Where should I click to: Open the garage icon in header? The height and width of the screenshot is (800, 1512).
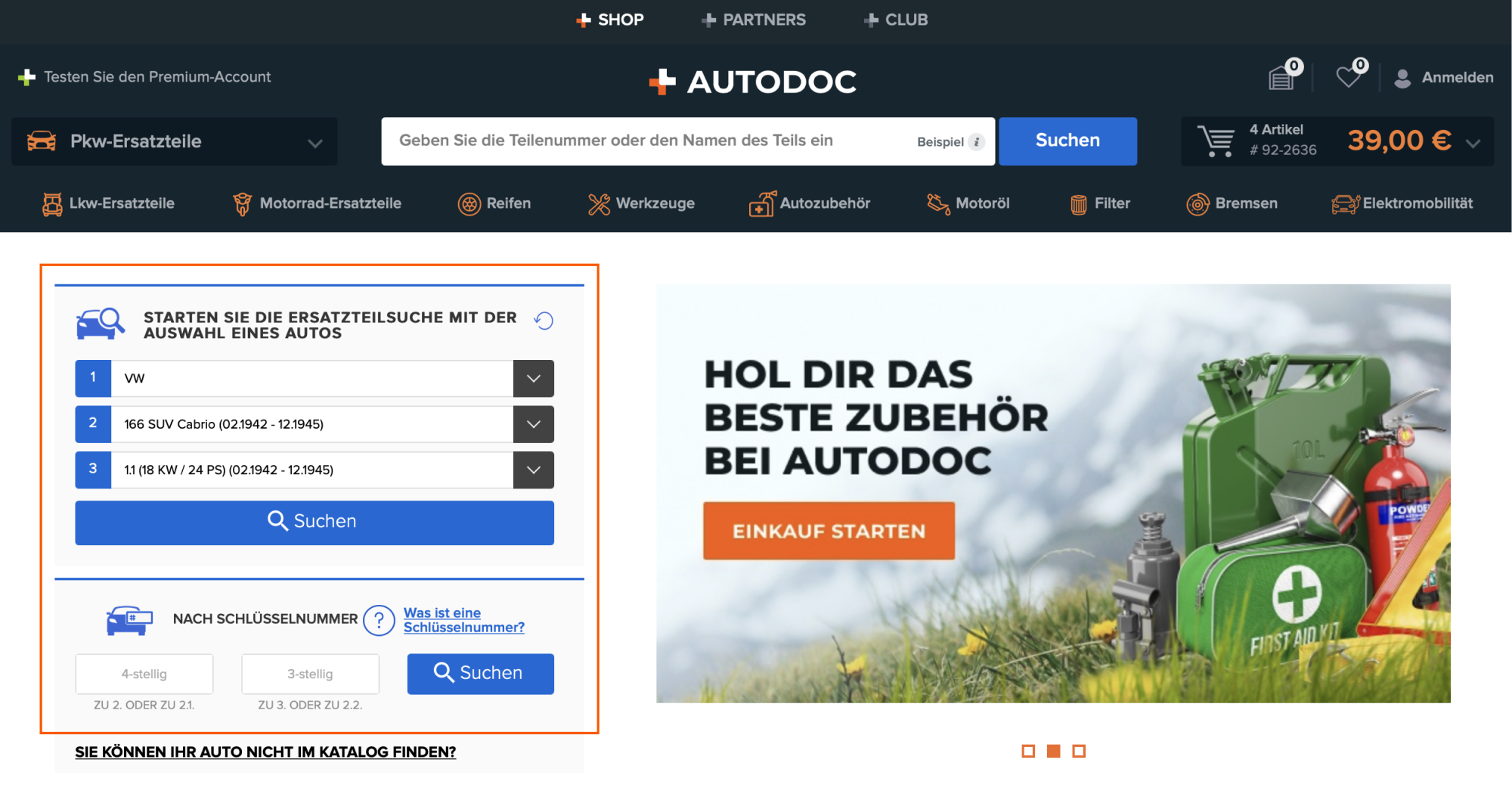(1282, 77)
